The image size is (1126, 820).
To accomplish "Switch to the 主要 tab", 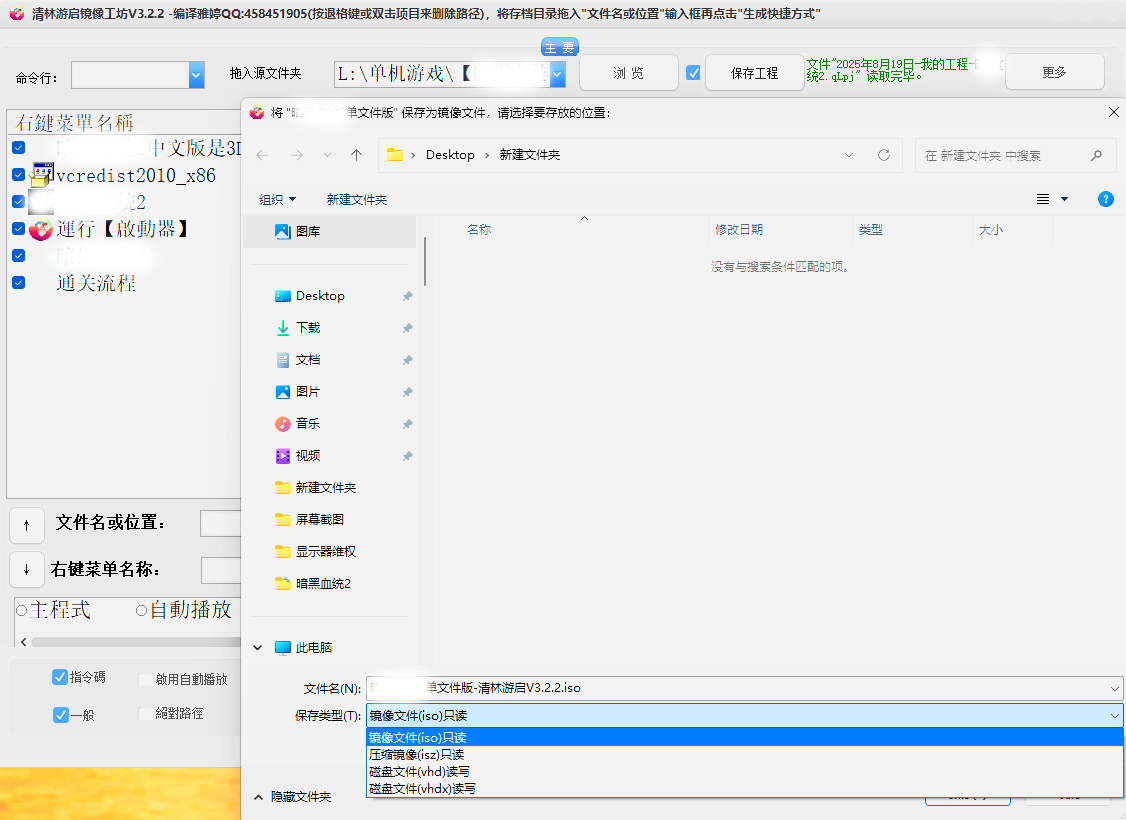I will (x=559, y=47).
